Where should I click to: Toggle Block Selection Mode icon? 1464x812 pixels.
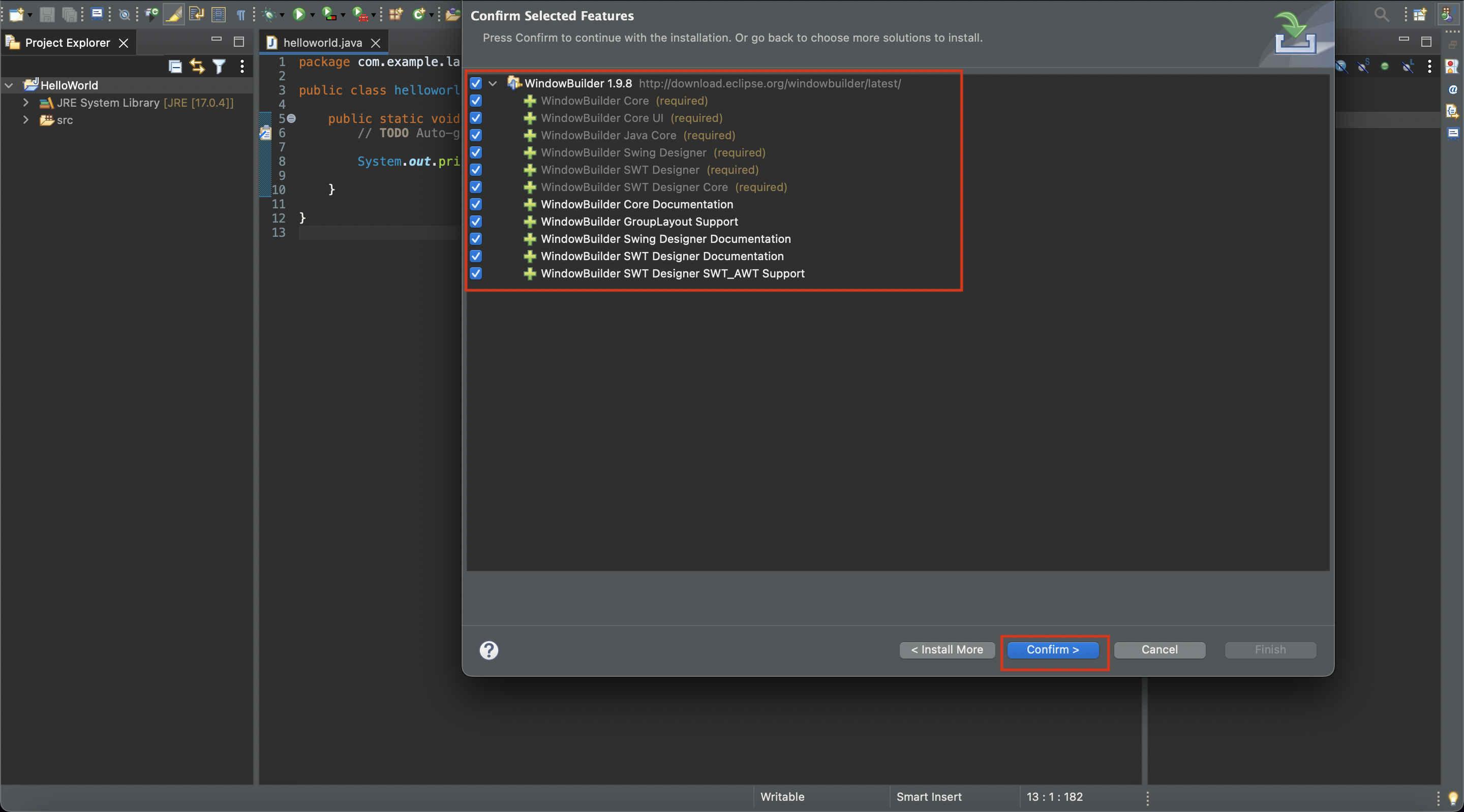coord(218,14)
